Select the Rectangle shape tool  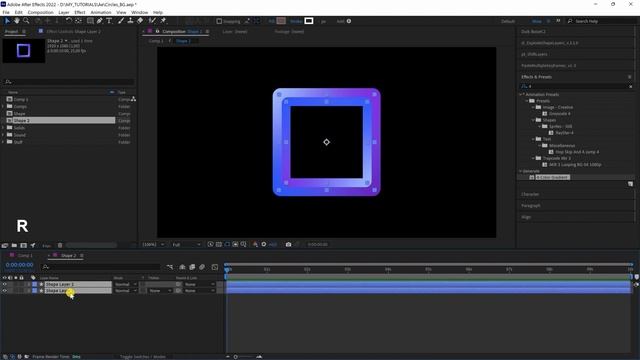point(90,21)
